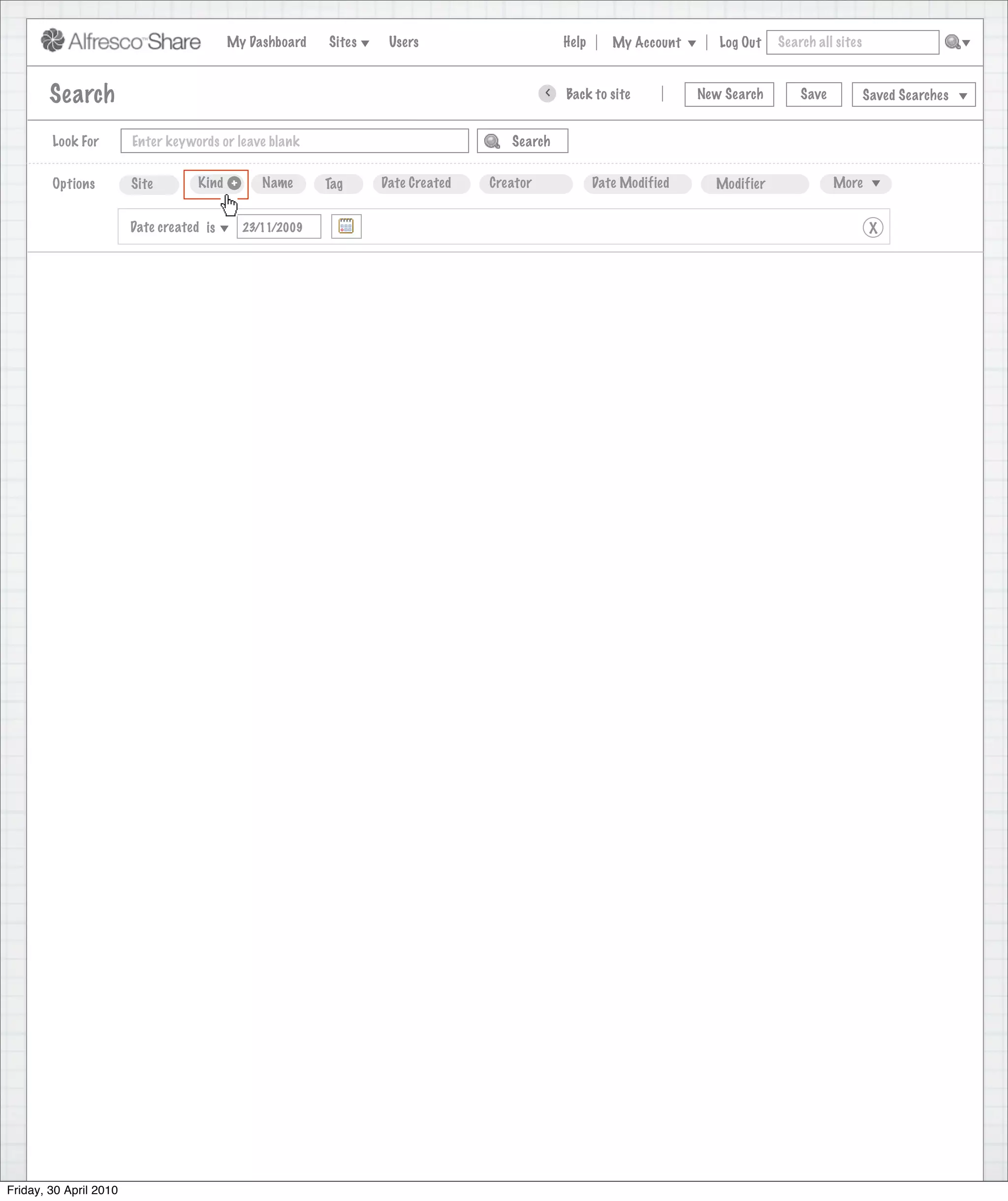Viewport: 1008px width, 1201px height.
Task: Go to My Dashboard
Action: (266, 42)
